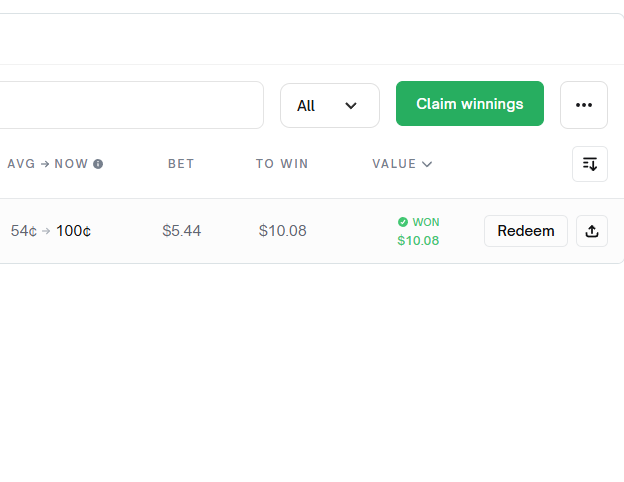Click the green $10.08 value amount
This screenshot has width=624, height=482.
click(x=418, y=240)
